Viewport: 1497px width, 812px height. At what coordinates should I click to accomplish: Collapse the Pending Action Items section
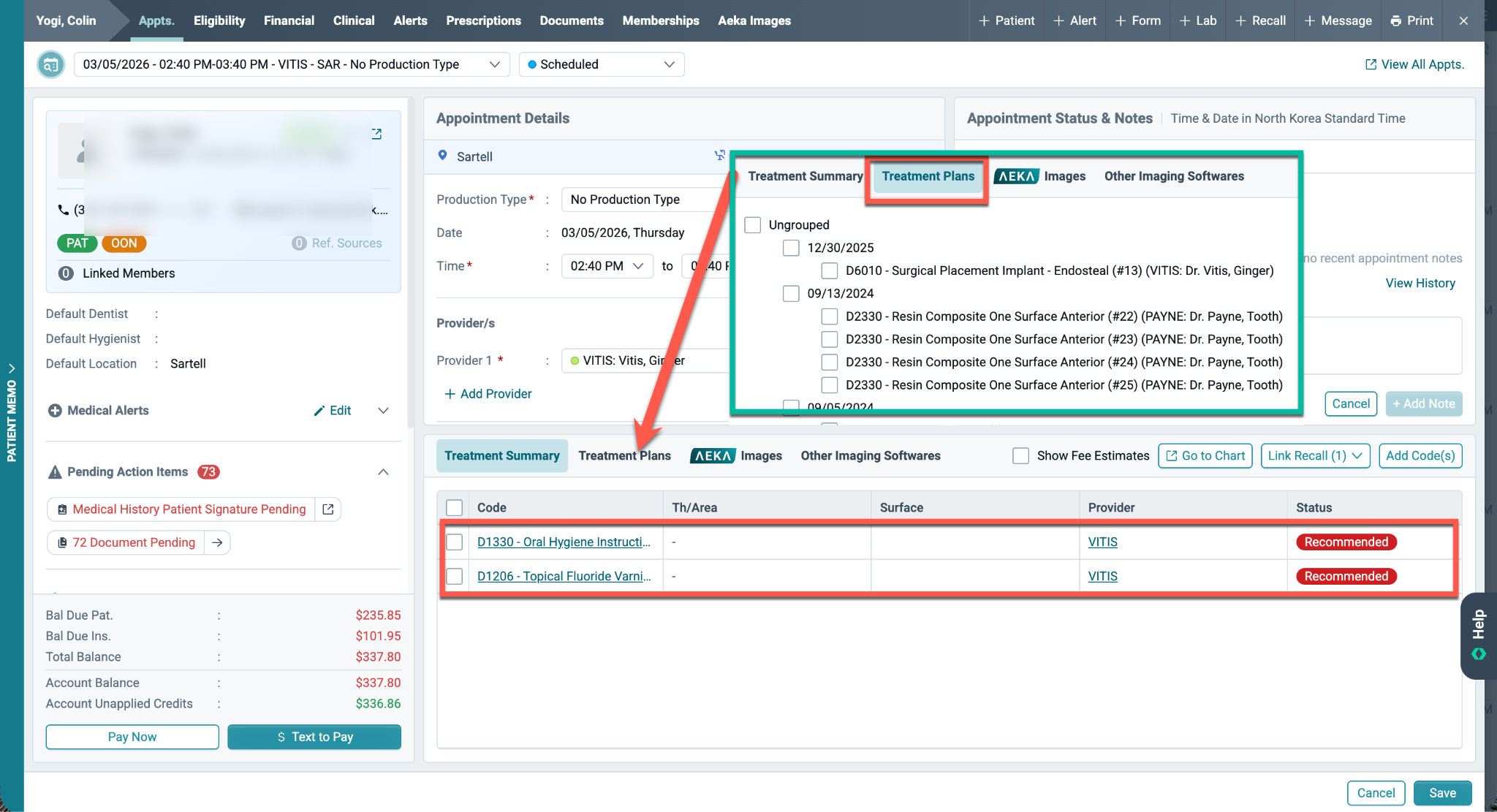click(x=383, y=472)
